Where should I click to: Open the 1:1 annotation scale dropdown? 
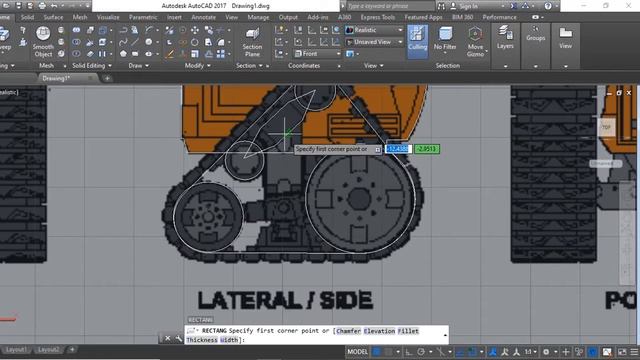point(531,351)
